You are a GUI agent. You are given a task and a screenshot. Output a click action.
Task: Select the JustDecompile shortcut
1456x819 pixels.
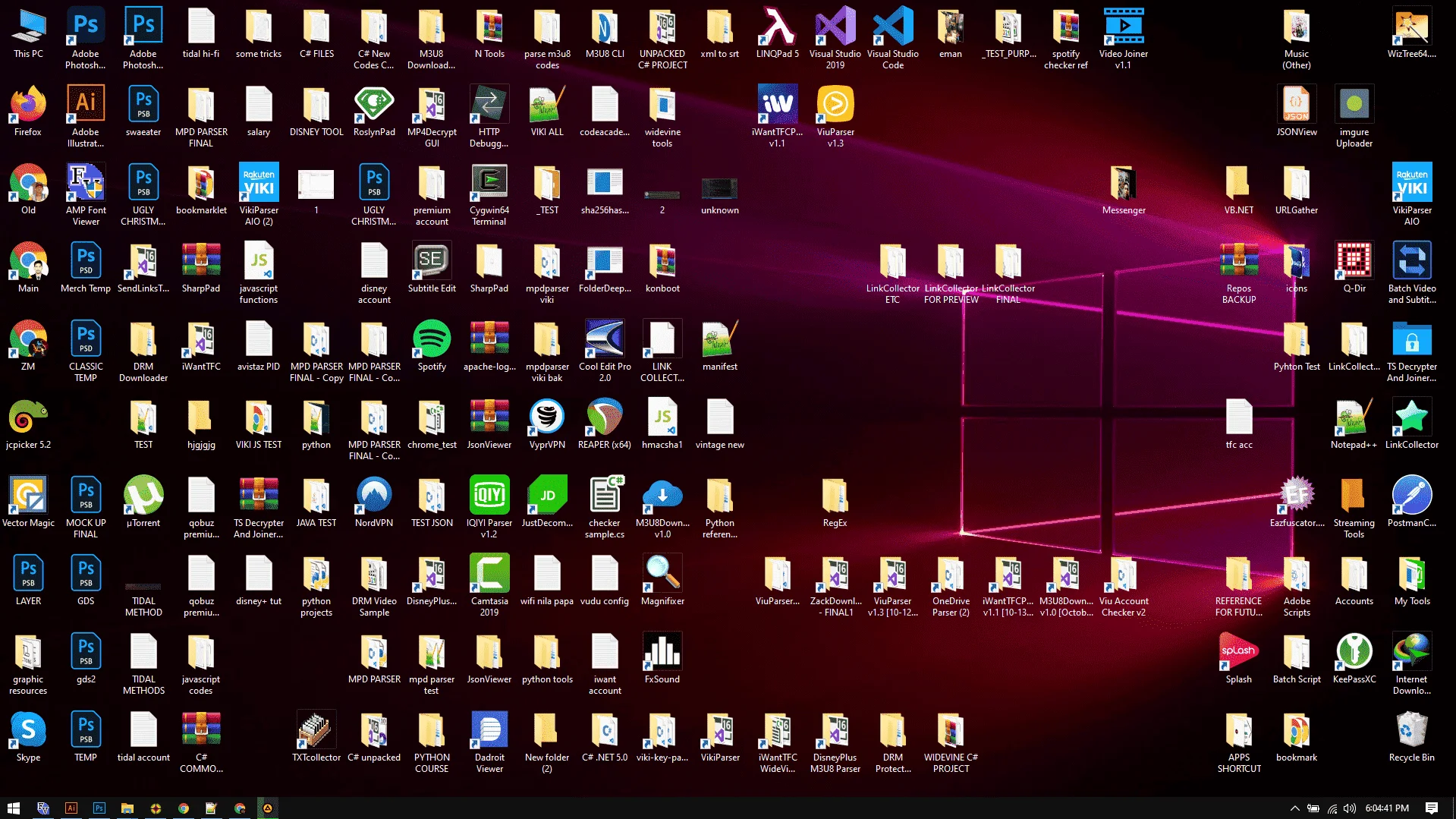[x=547, y=502]
